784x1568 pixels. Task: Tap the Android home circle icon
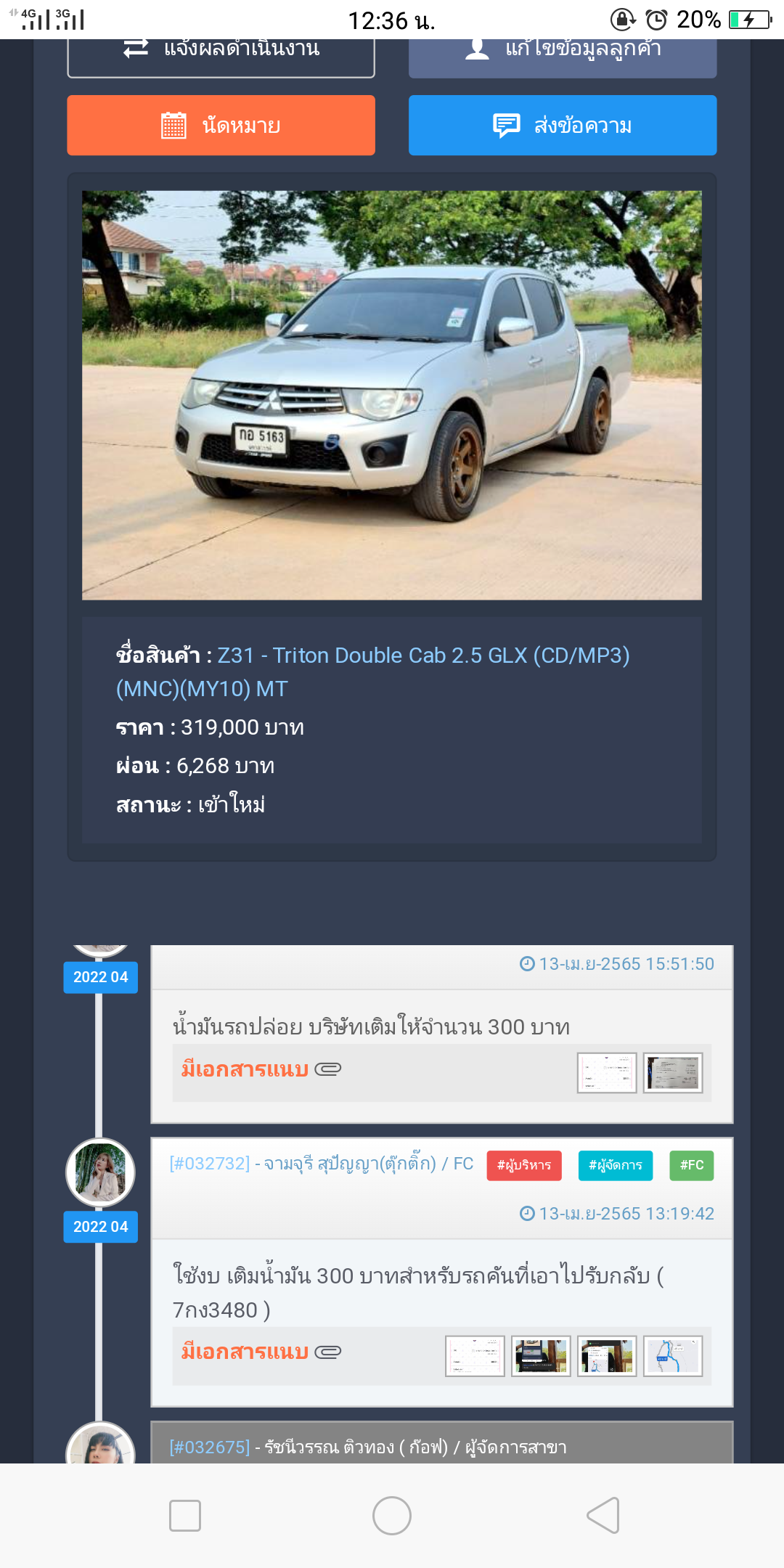[x=392, y=1516]
